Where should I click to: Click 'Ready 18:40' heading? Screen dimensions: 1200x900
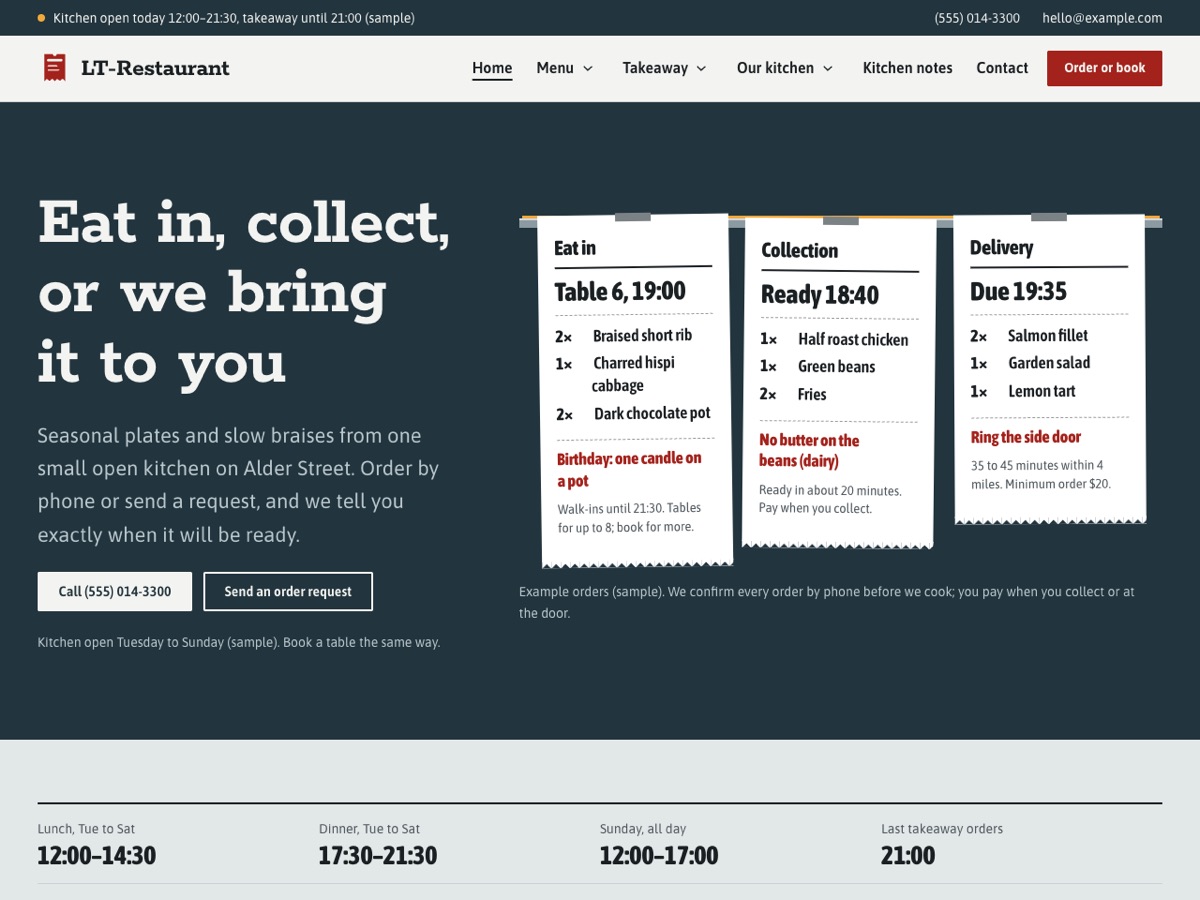click(820, 295)
